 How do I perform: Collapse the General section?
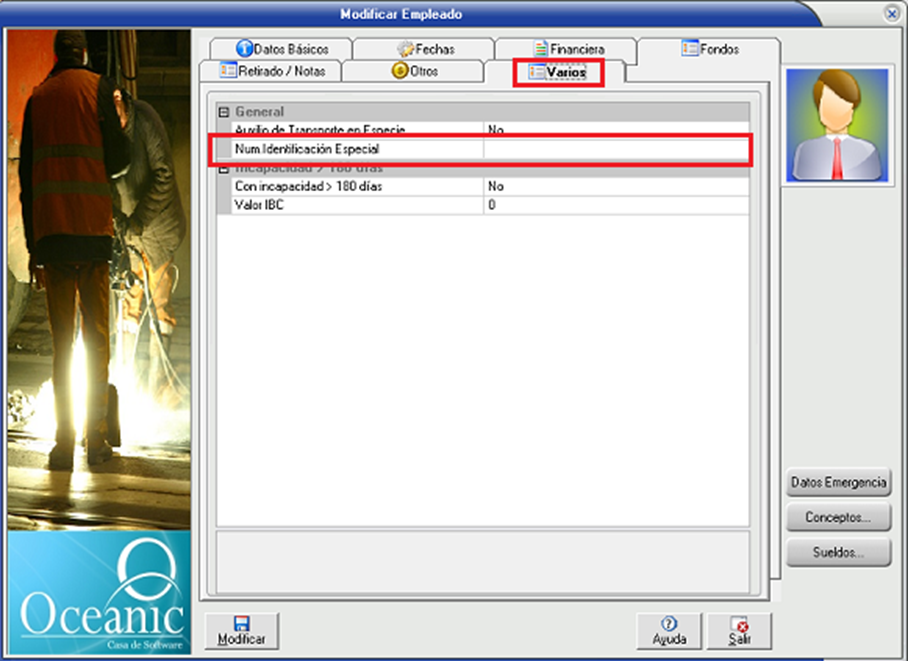pos(224,112)
